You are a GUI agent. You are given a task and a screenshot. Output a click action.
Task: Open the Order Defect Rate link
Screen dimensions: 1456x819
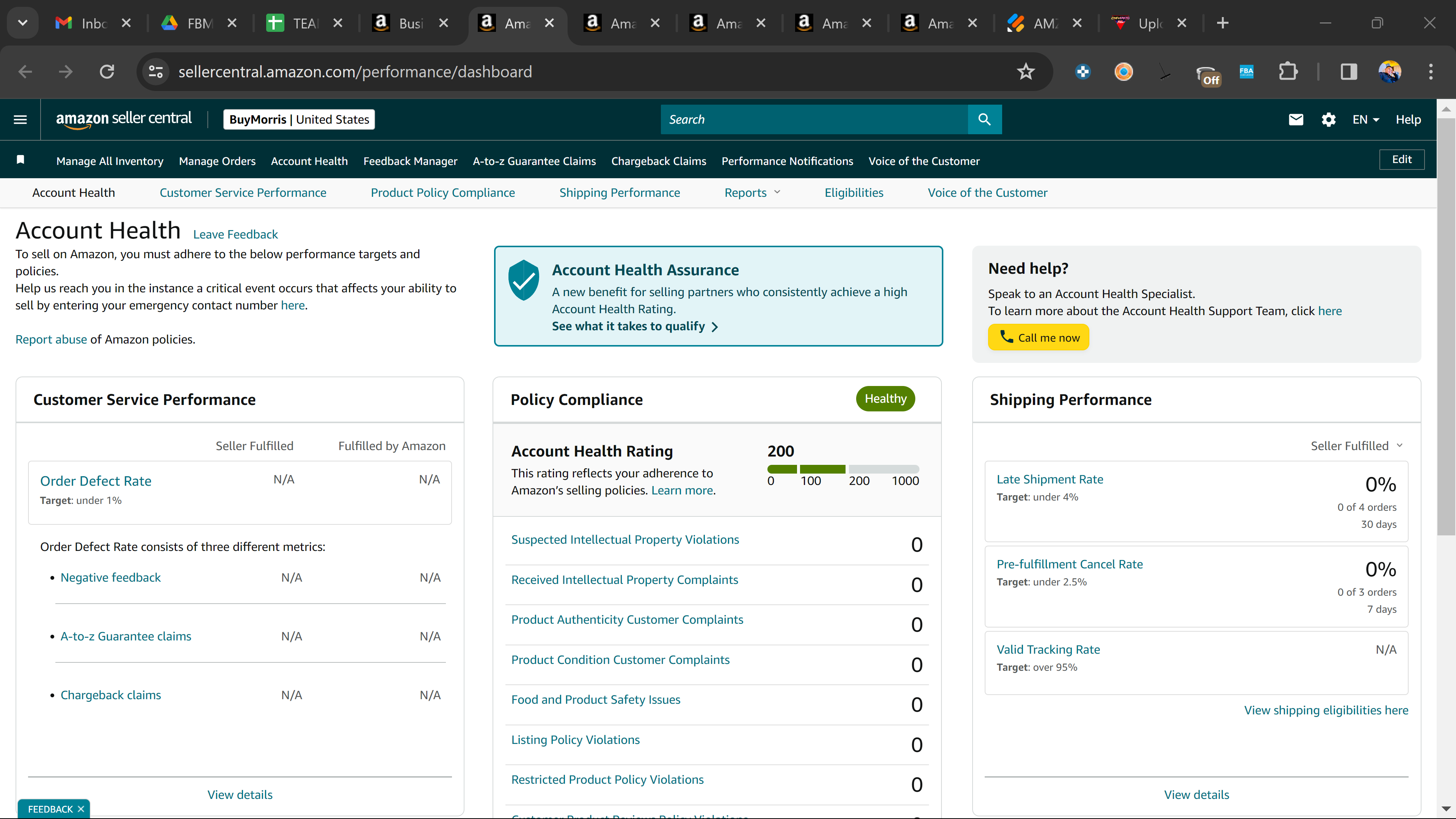click(96, 481)
